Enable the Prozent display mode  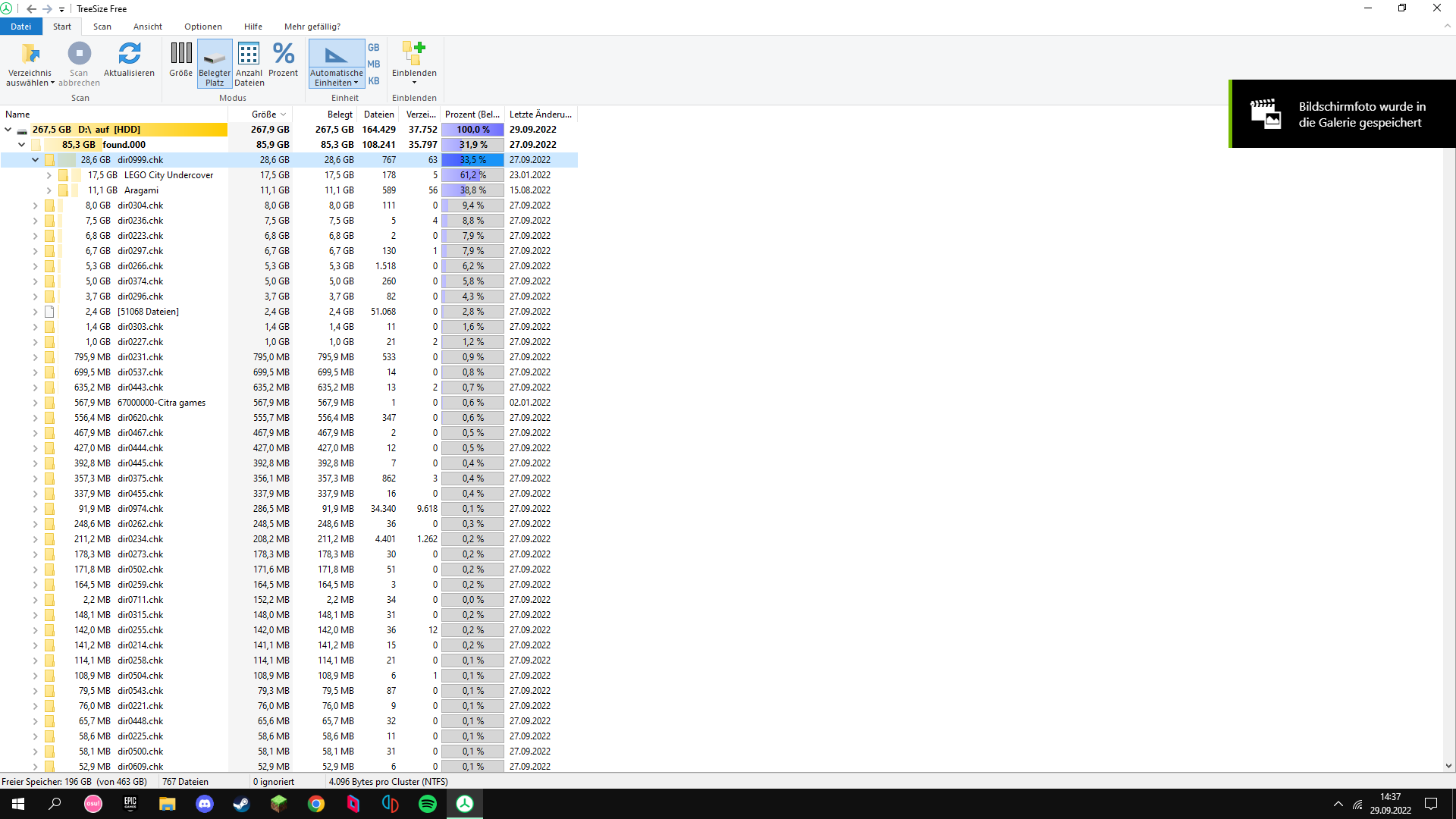coord(283,63)
